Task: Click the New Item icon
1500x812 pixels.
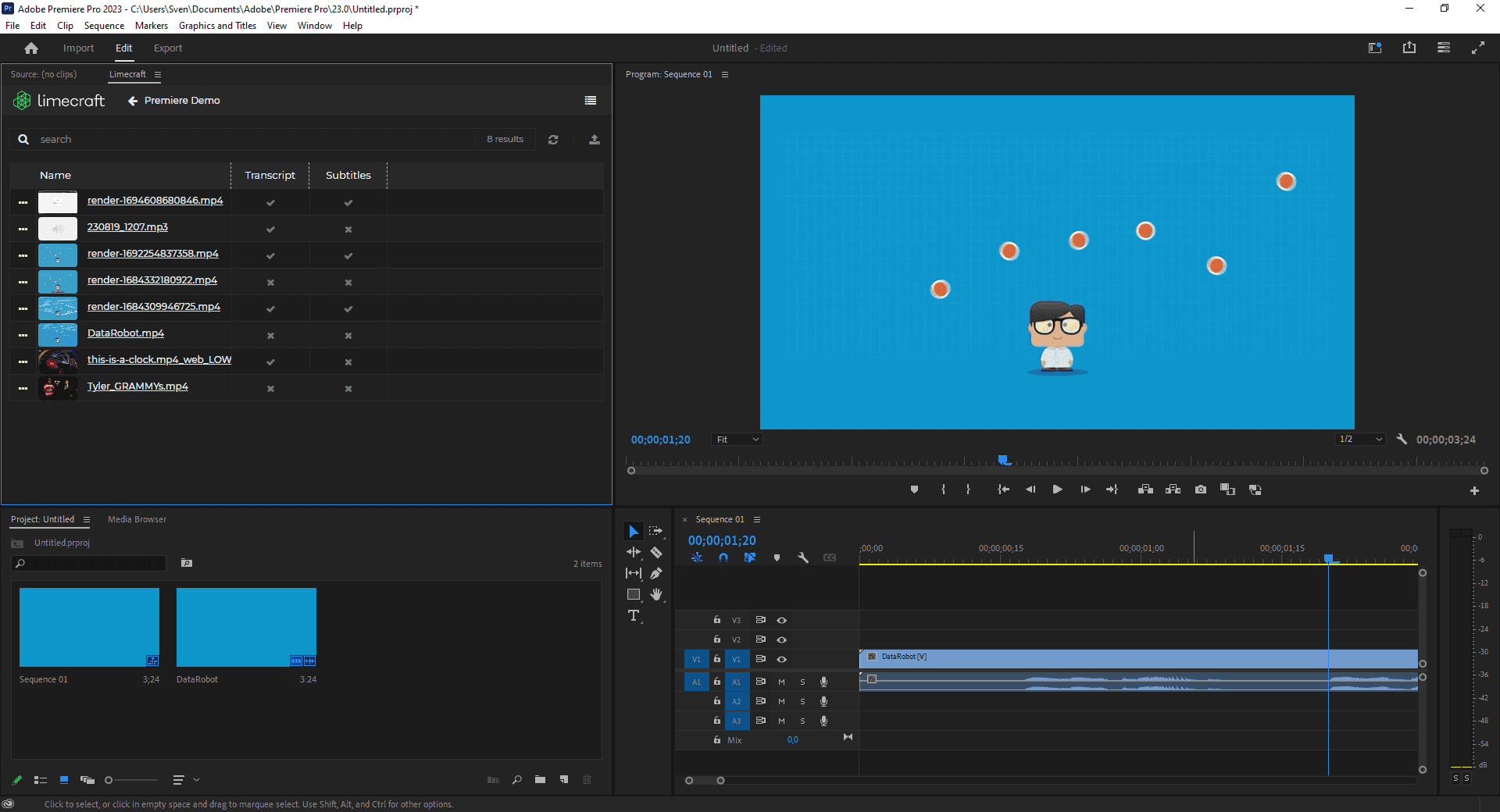Action: 564,780
